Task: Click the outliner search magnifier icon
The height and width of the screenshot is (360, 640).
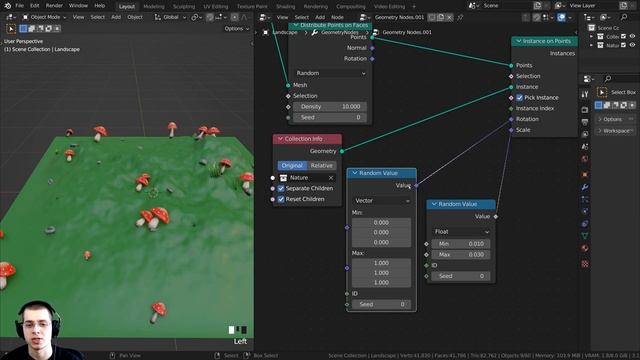Action: point(624,17)
